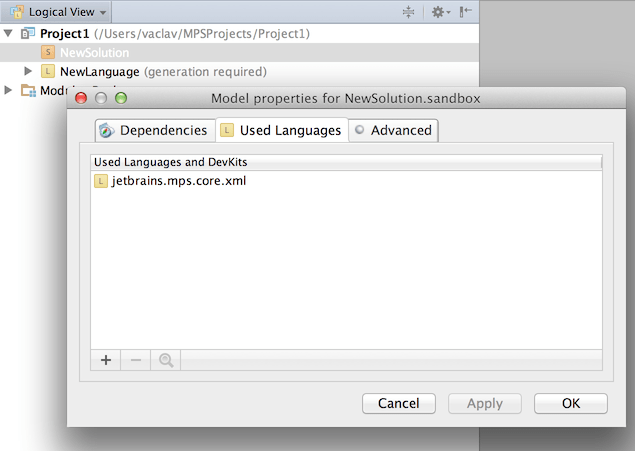
Task: Click the Used Languages and DevKits column header
Action: (x=346, y=162)
